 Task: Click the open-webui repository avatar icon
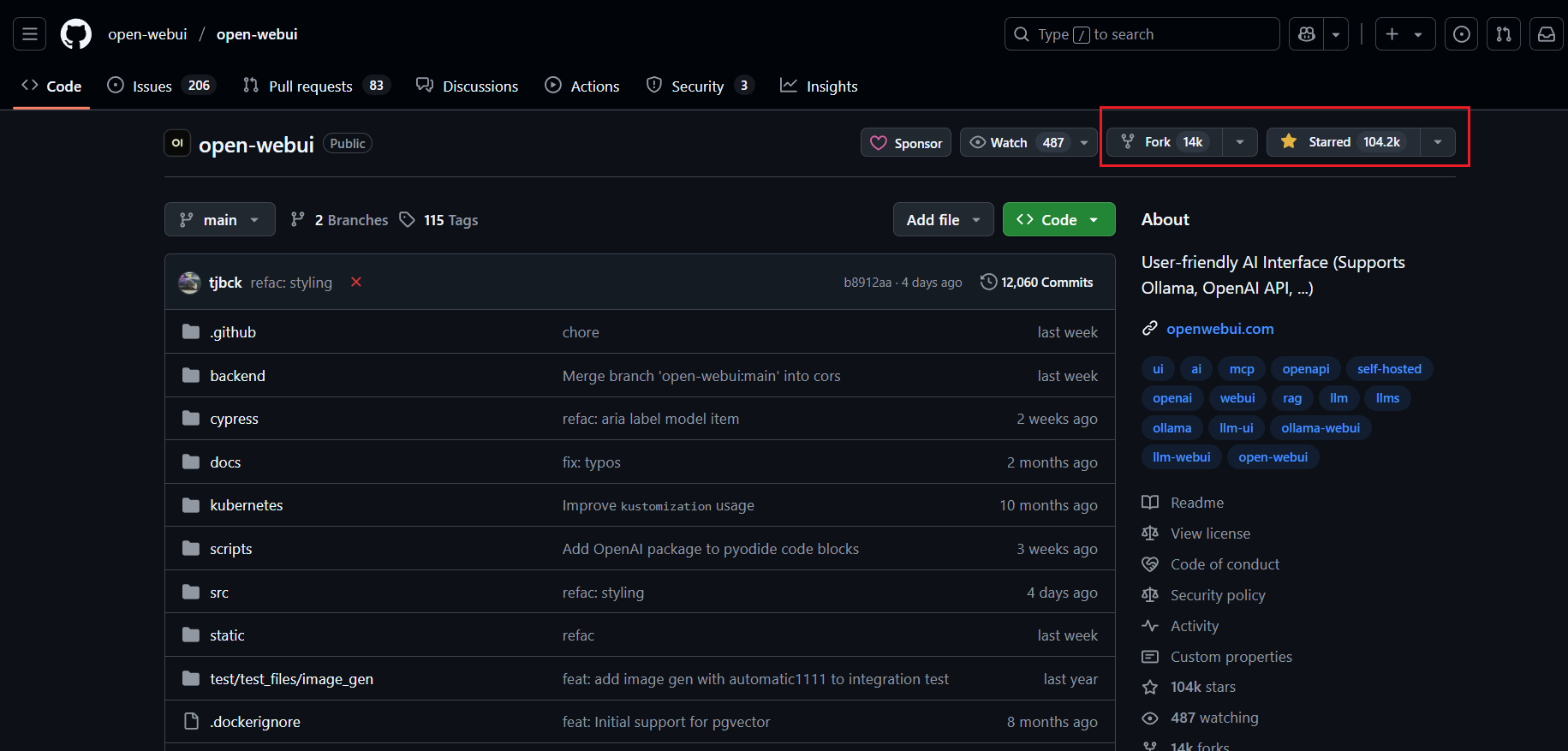pyautogui.click(x=177, y=143)
